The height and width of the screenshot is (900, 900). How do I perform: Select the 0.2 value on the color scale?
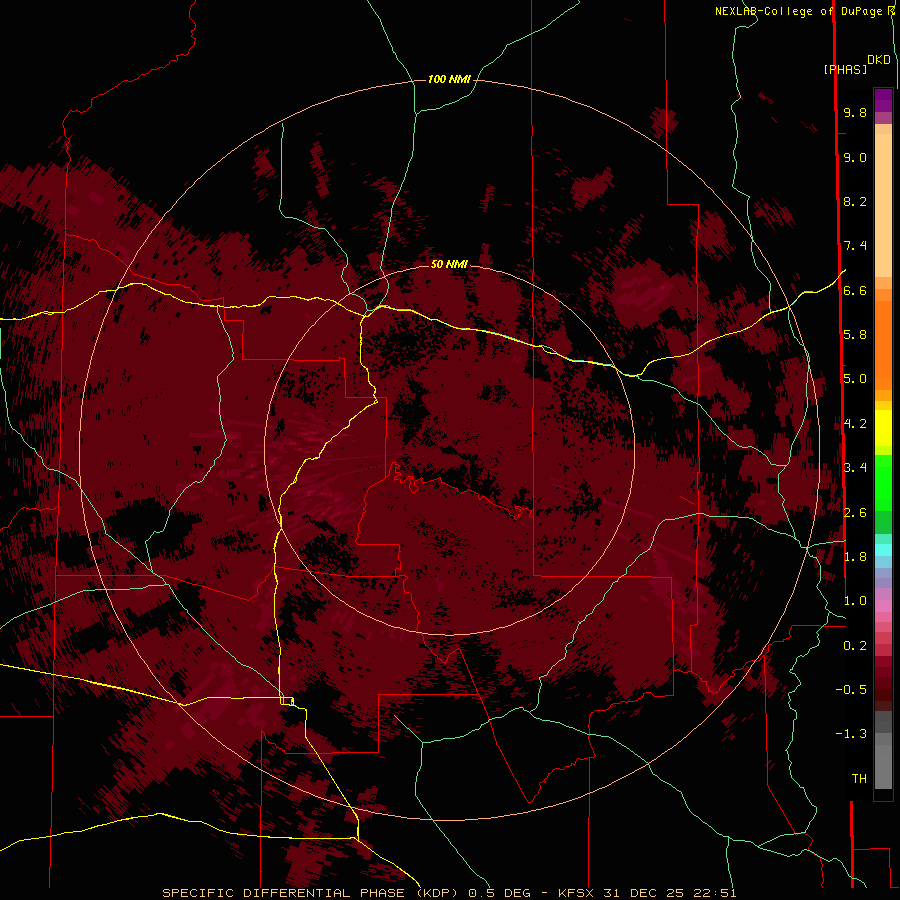point(855,646)
